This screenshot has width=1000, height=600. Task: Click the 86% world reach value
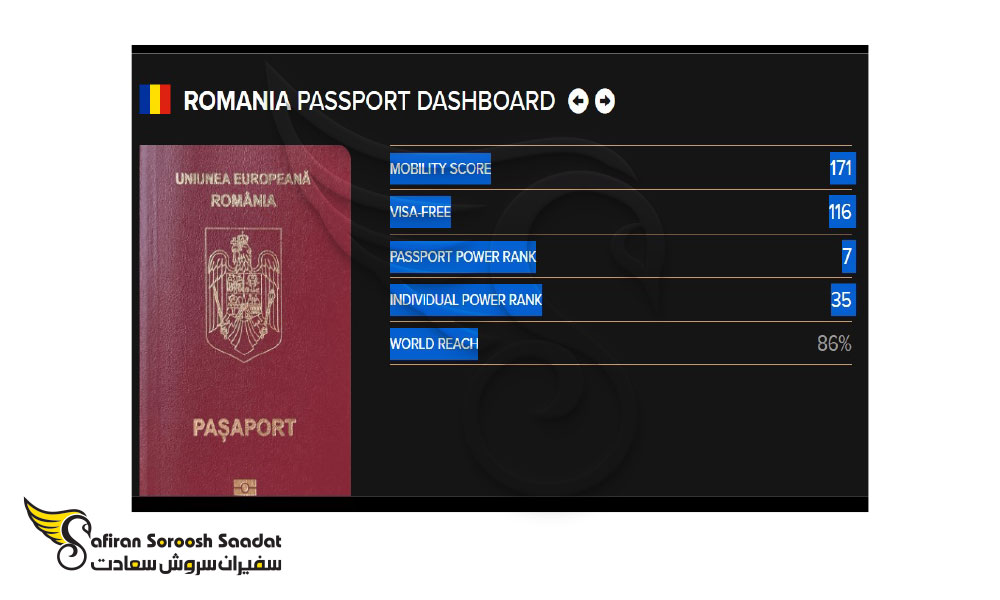834,344
